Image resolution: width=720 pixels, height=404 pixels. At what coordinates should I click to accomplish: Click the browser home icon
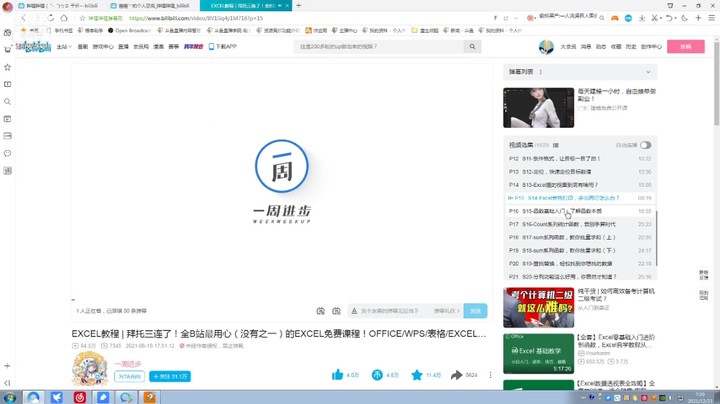click(64, 18)
